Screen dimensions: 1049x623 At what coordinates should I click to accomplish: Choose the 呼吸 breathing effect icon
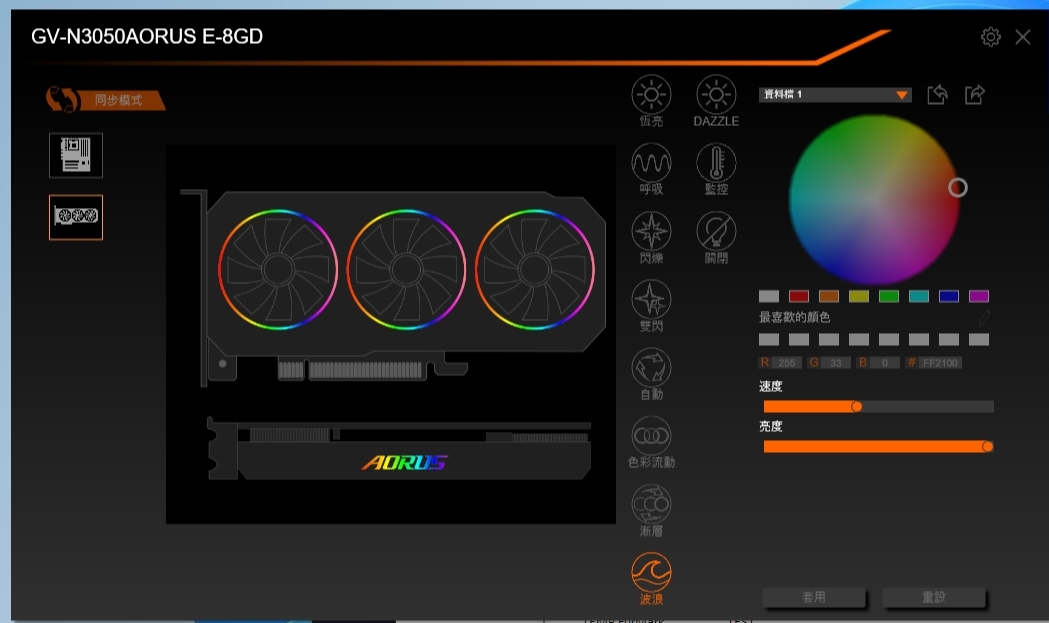(651, 163)
